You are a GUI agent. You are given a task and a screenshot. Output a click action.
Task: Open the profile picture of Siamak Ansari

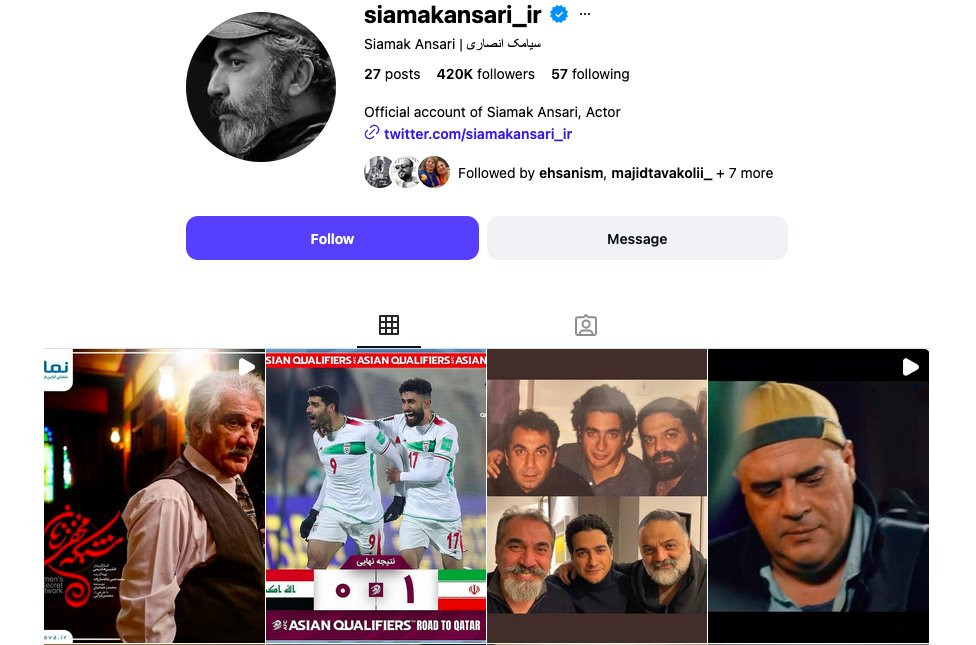click(261, 87)
